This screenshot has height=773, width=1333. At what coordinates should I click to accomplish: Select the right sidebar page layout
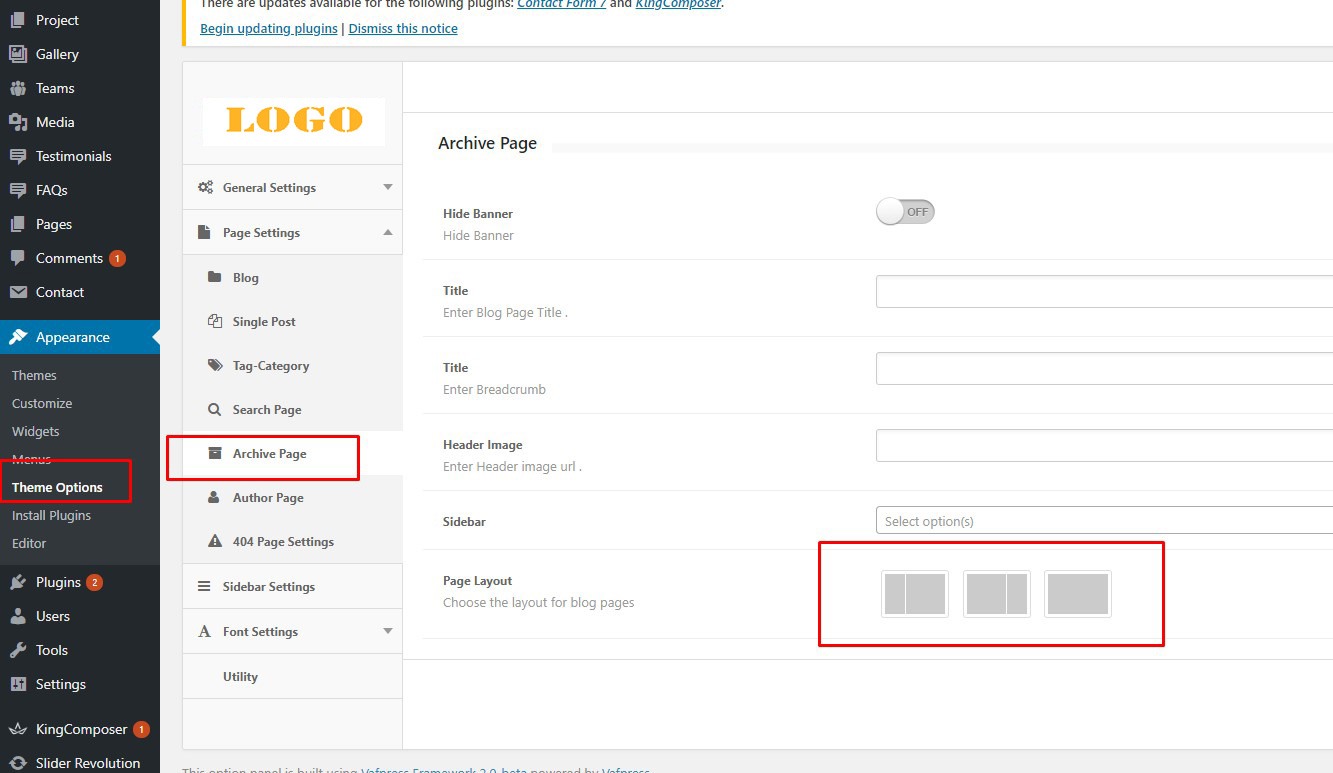[x=996, y=594]
